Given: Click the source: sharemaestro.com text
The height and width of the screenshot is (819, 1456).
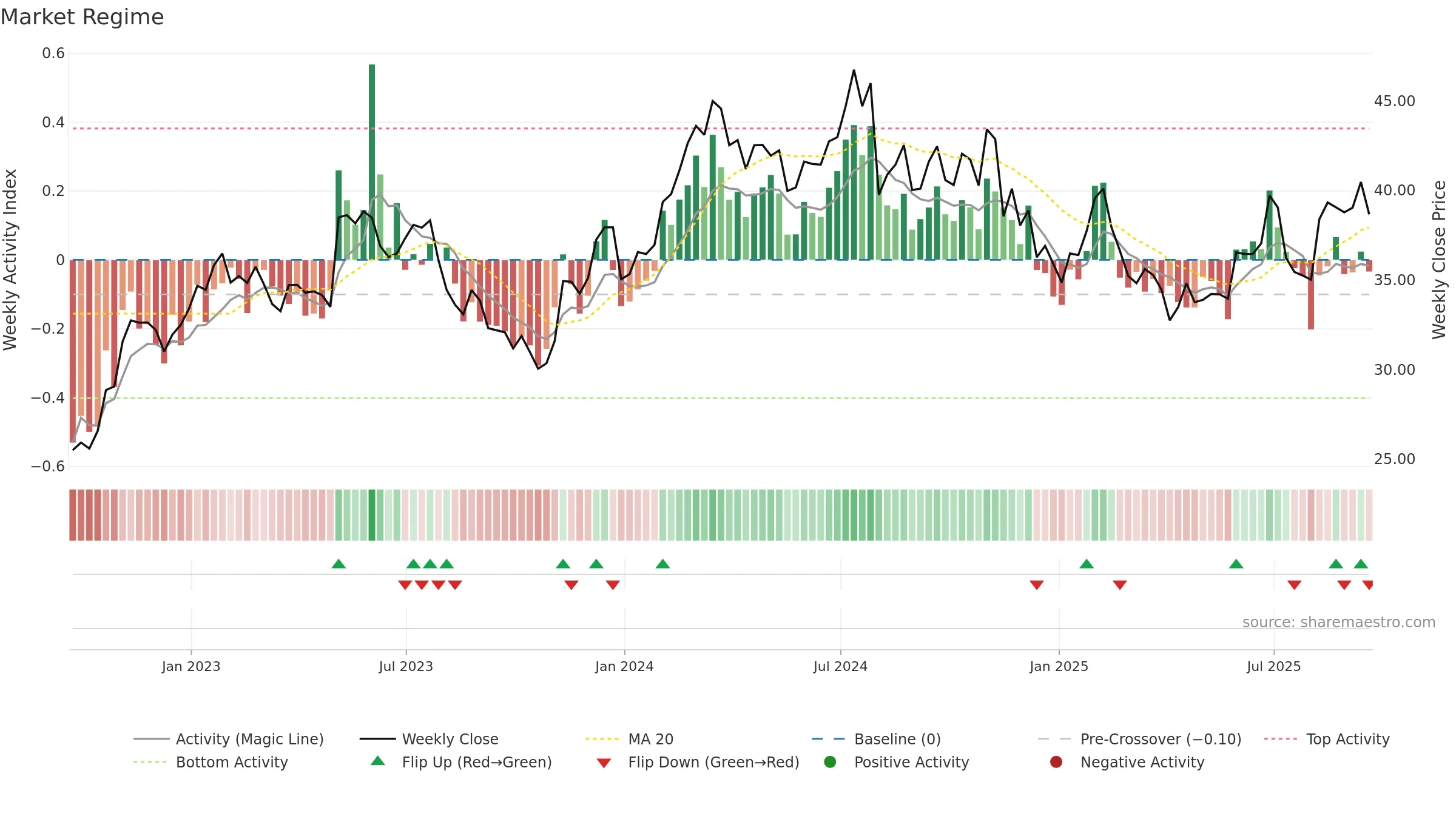Looking at the screenshot, I should click(1339, 622).
